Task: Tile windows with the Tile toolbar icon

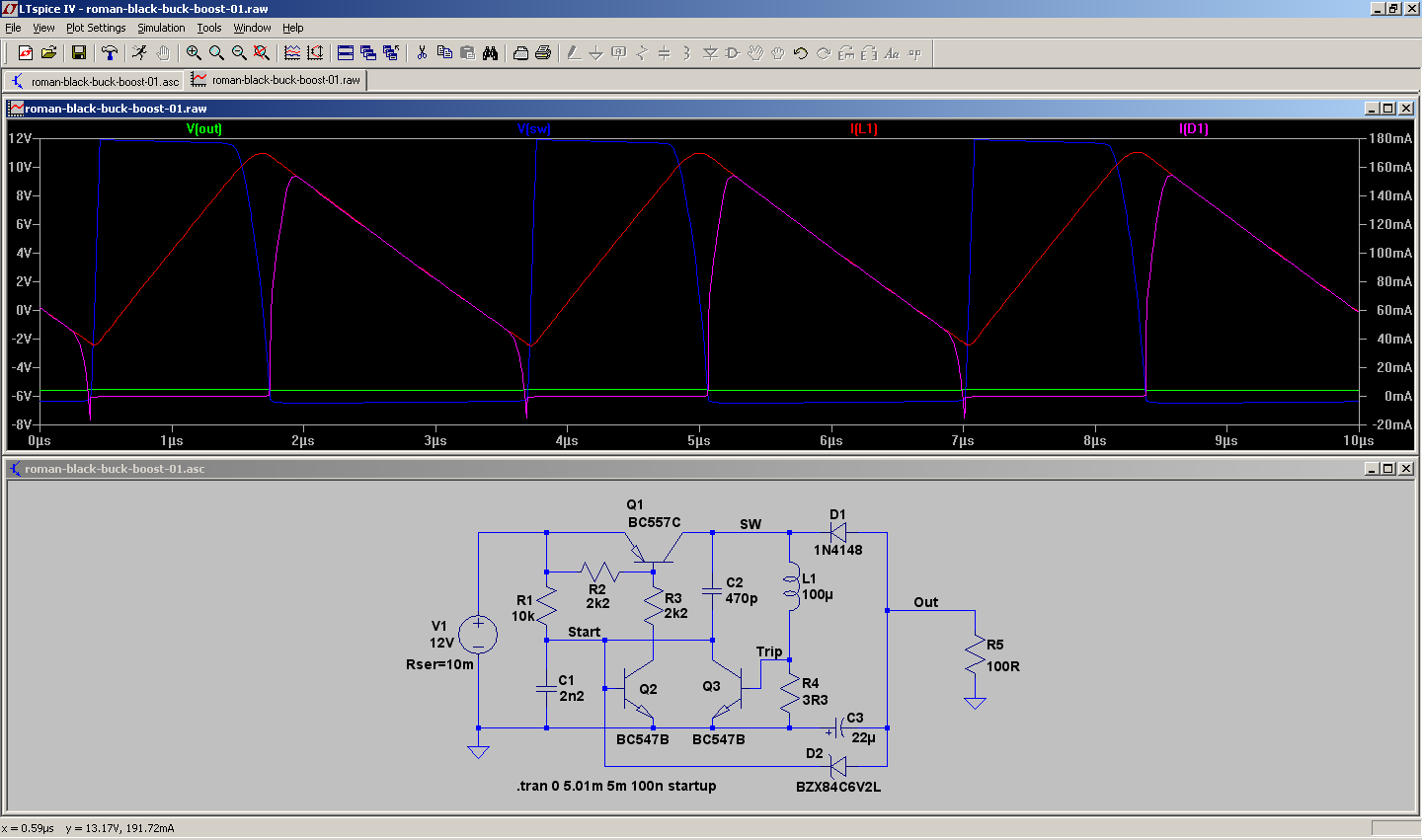Action: pos(346,53)
